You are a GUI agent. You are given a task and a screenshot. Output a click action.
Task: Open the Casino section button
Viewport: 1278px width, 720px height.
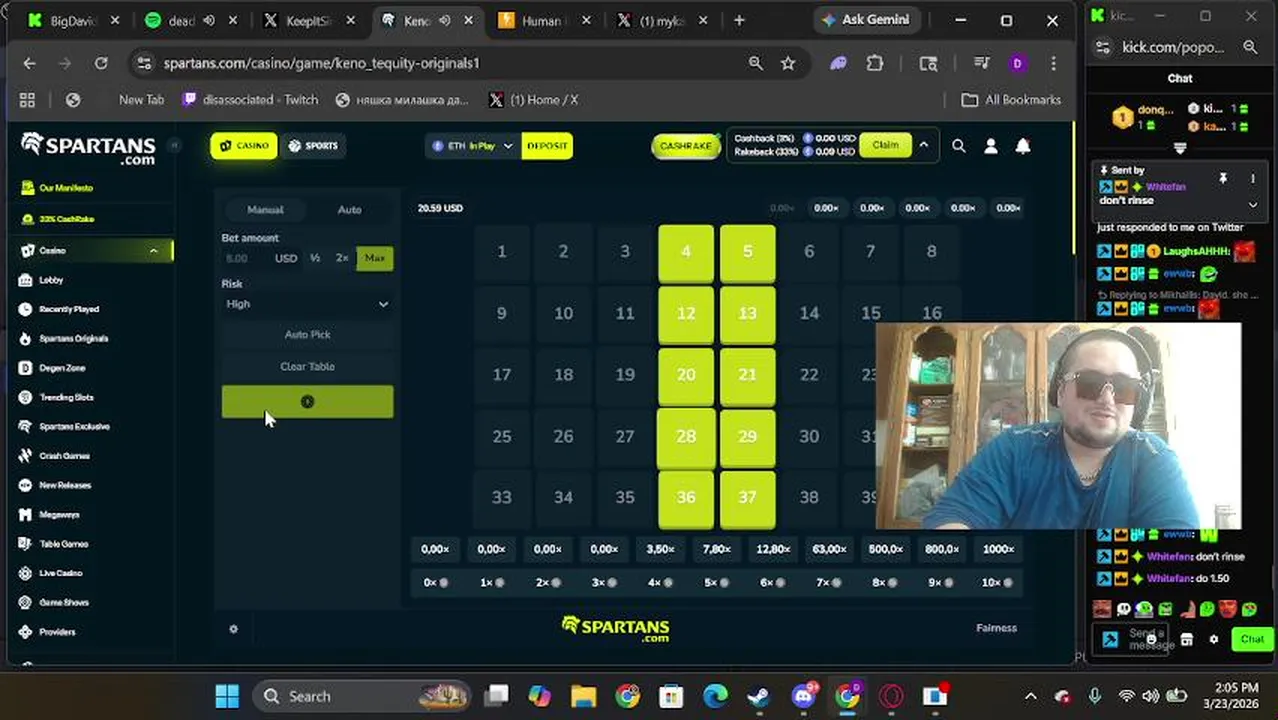tap(244, 146)
